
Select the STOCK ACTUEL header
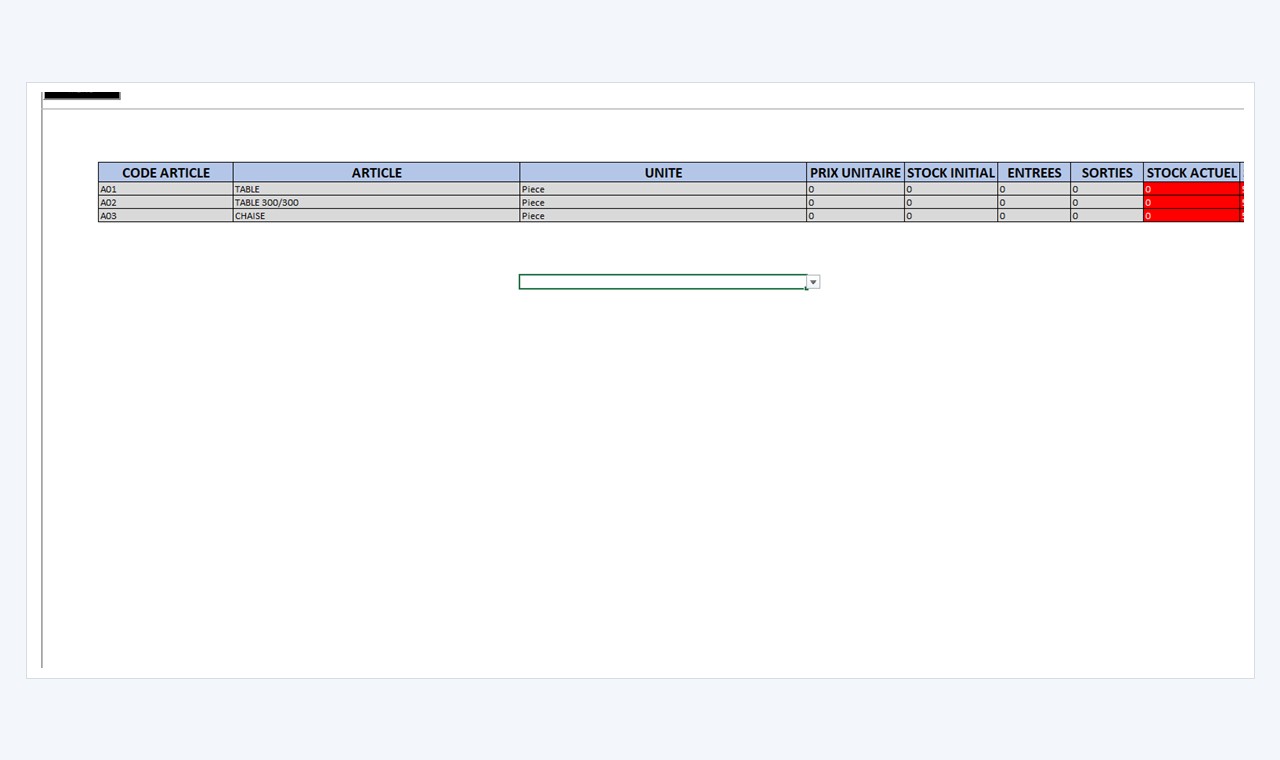pyautogui.click(x=1192, y=173)
